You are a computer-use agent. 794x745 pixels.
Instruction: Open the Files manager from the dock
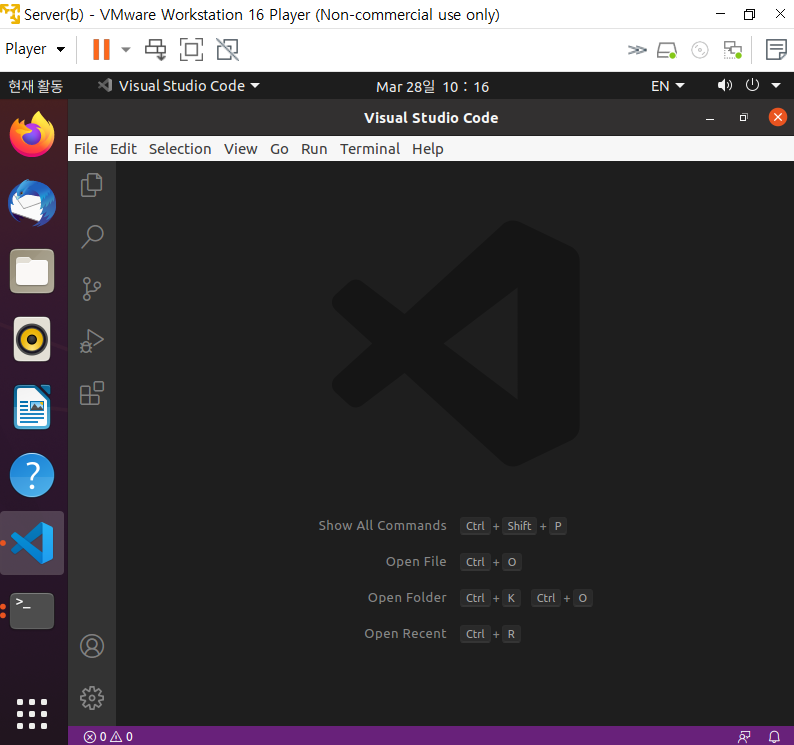(x=32, y=271)
